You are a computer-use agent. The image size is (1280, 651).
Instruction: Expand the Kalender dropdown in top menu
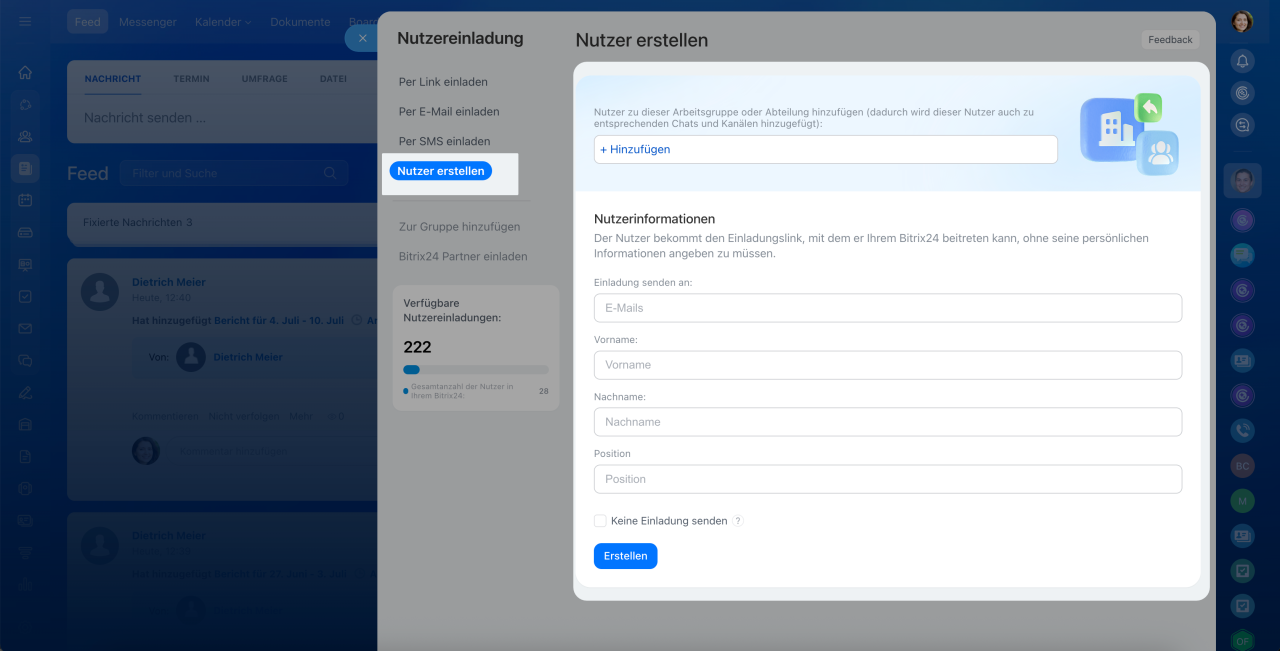223,22
